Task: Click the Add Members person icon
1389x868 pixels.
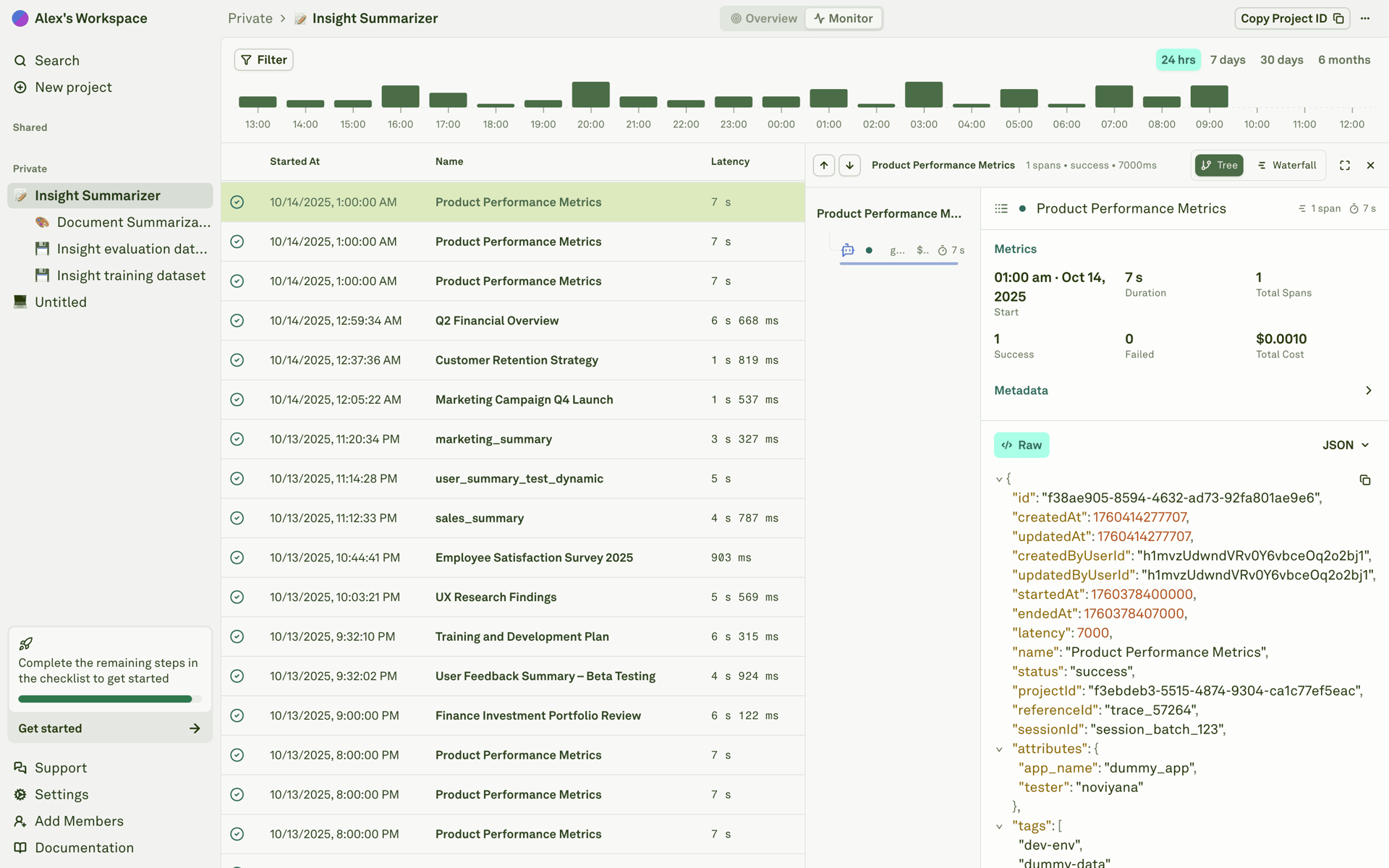Action: [20, 822]
